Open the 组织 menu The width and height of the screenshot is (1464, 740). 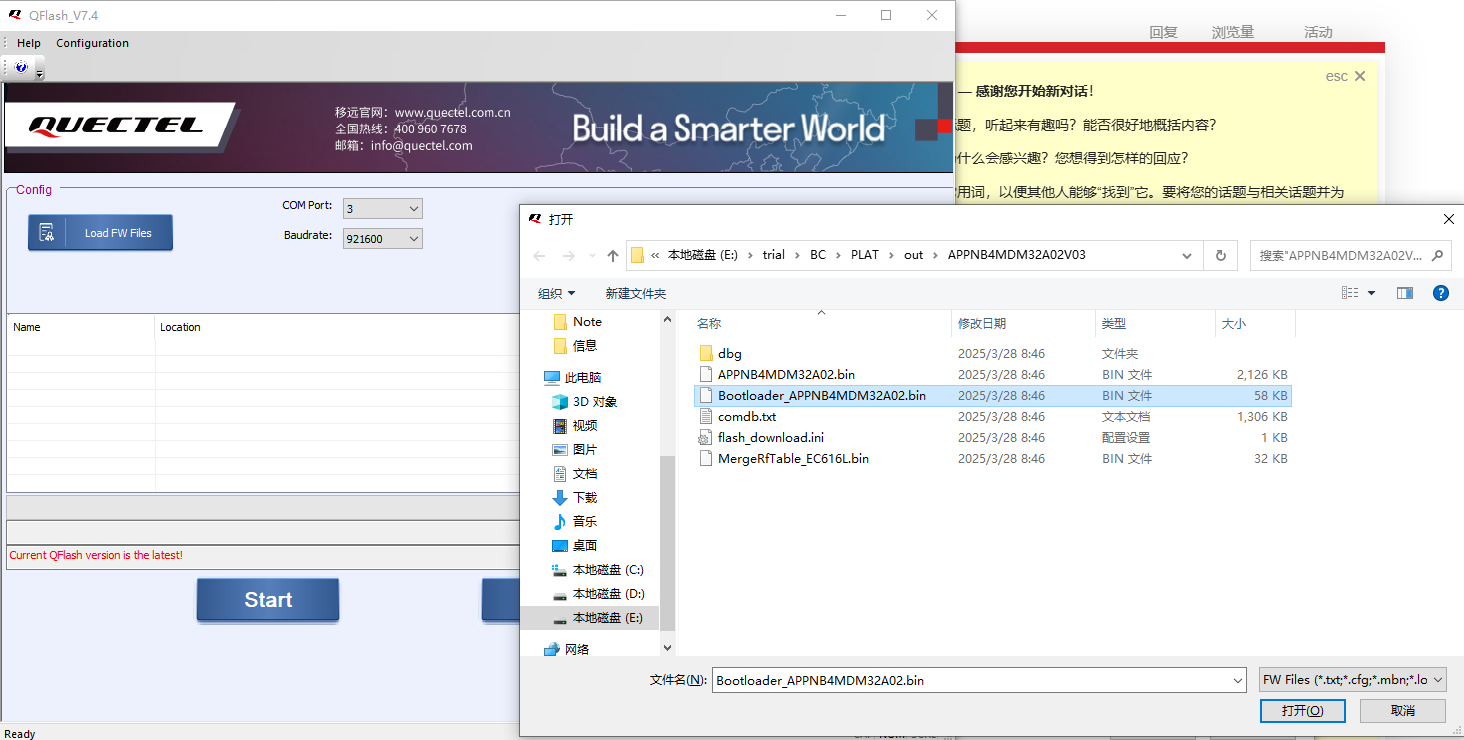click(556, 293)
